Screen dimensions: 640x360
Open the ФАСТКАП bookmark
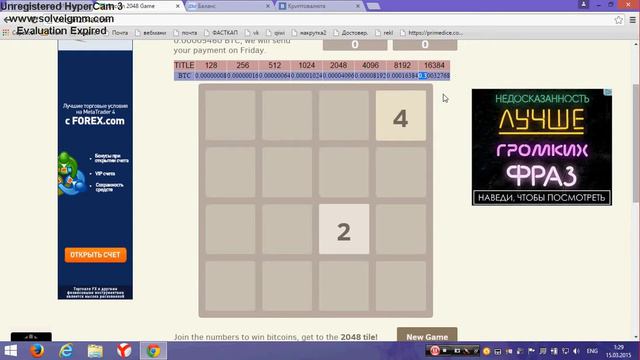220,33
